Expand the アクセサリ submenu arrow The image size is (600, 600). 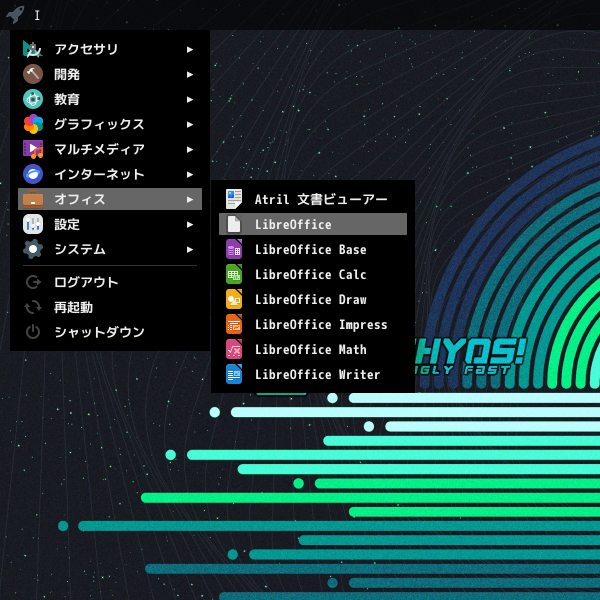[190, 49]
